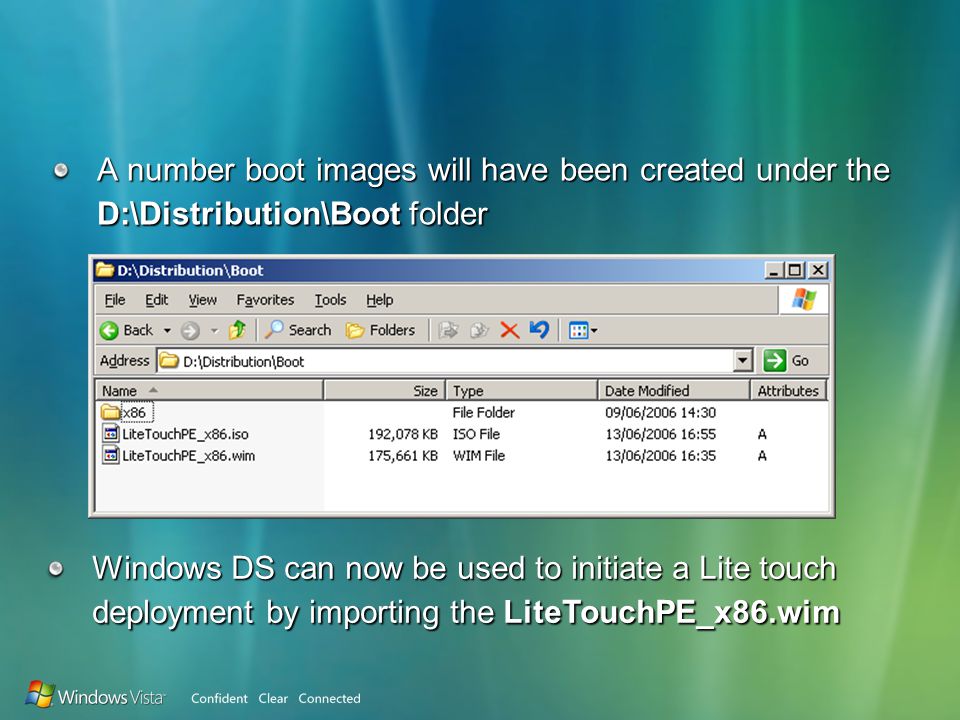The width and height of the screenshot is (960, 720).
Task: Open the File menu
Action: (114, 300)
